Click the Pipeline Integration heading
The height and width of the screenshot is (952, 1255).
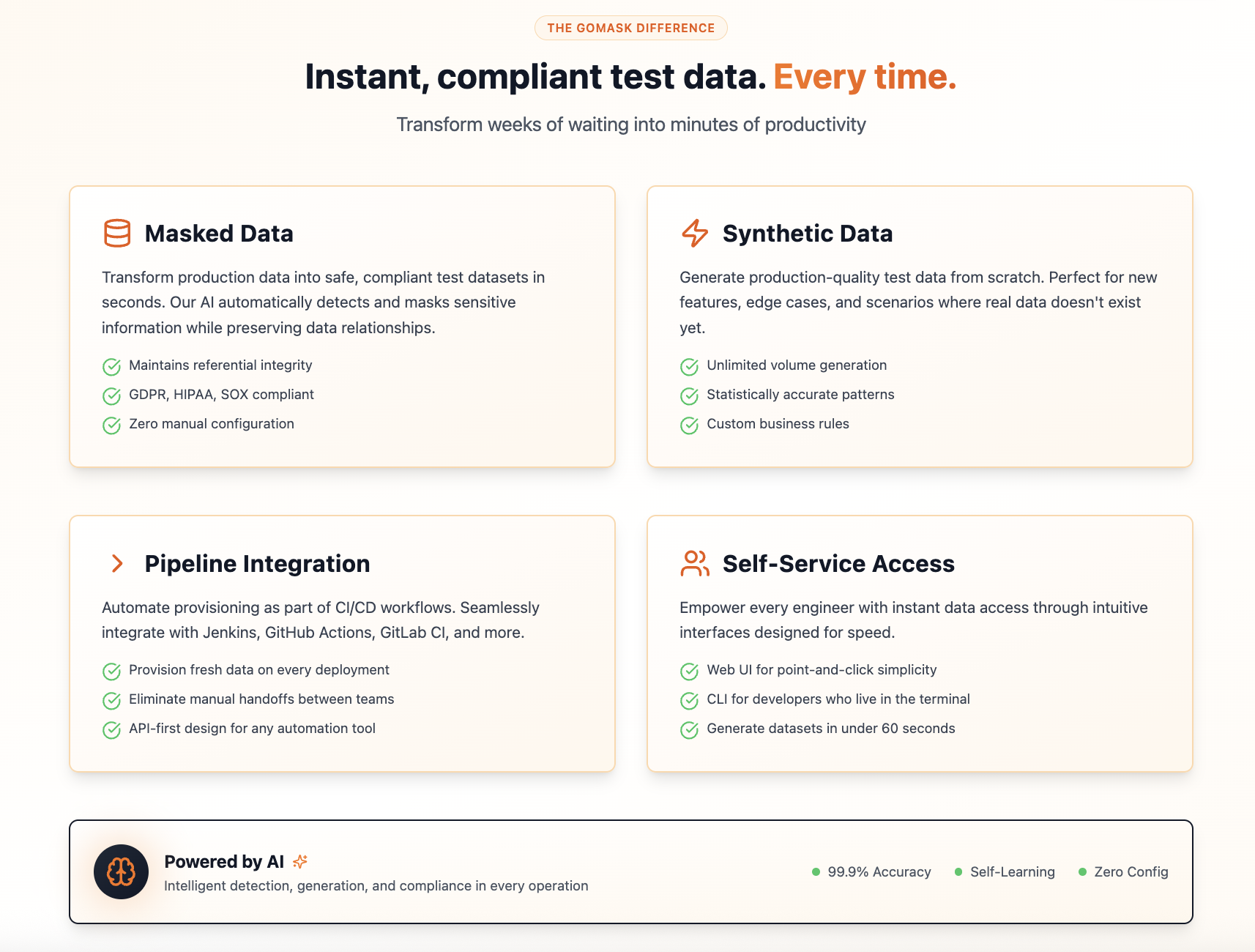tap(257, 563)
